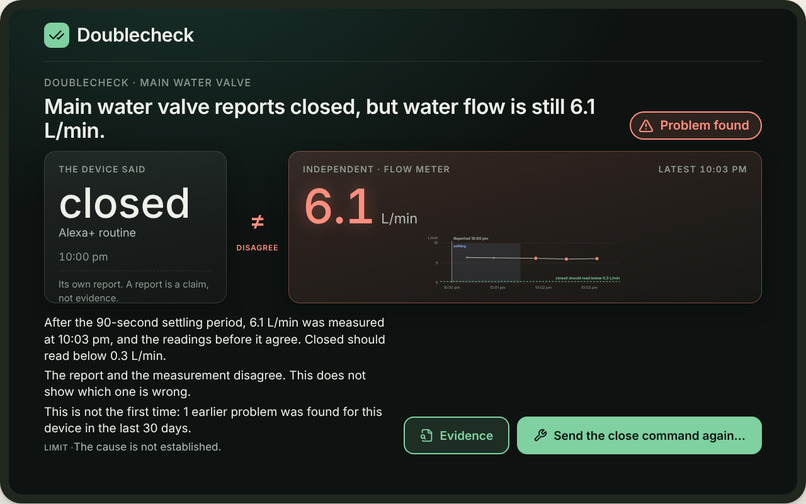Click the 'DISAGREE' label
This screenshot has width=806, height=504.
point(257,248)
